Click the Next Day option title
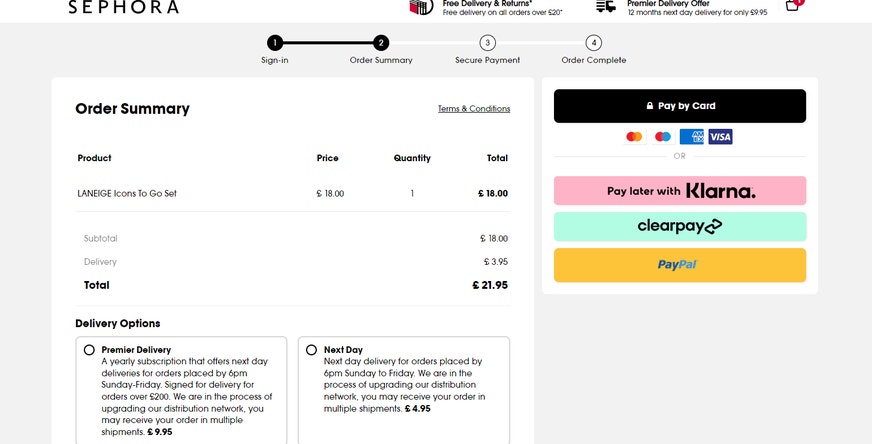Viewport: 872px width, 444px height. click(x=343, y=350)
